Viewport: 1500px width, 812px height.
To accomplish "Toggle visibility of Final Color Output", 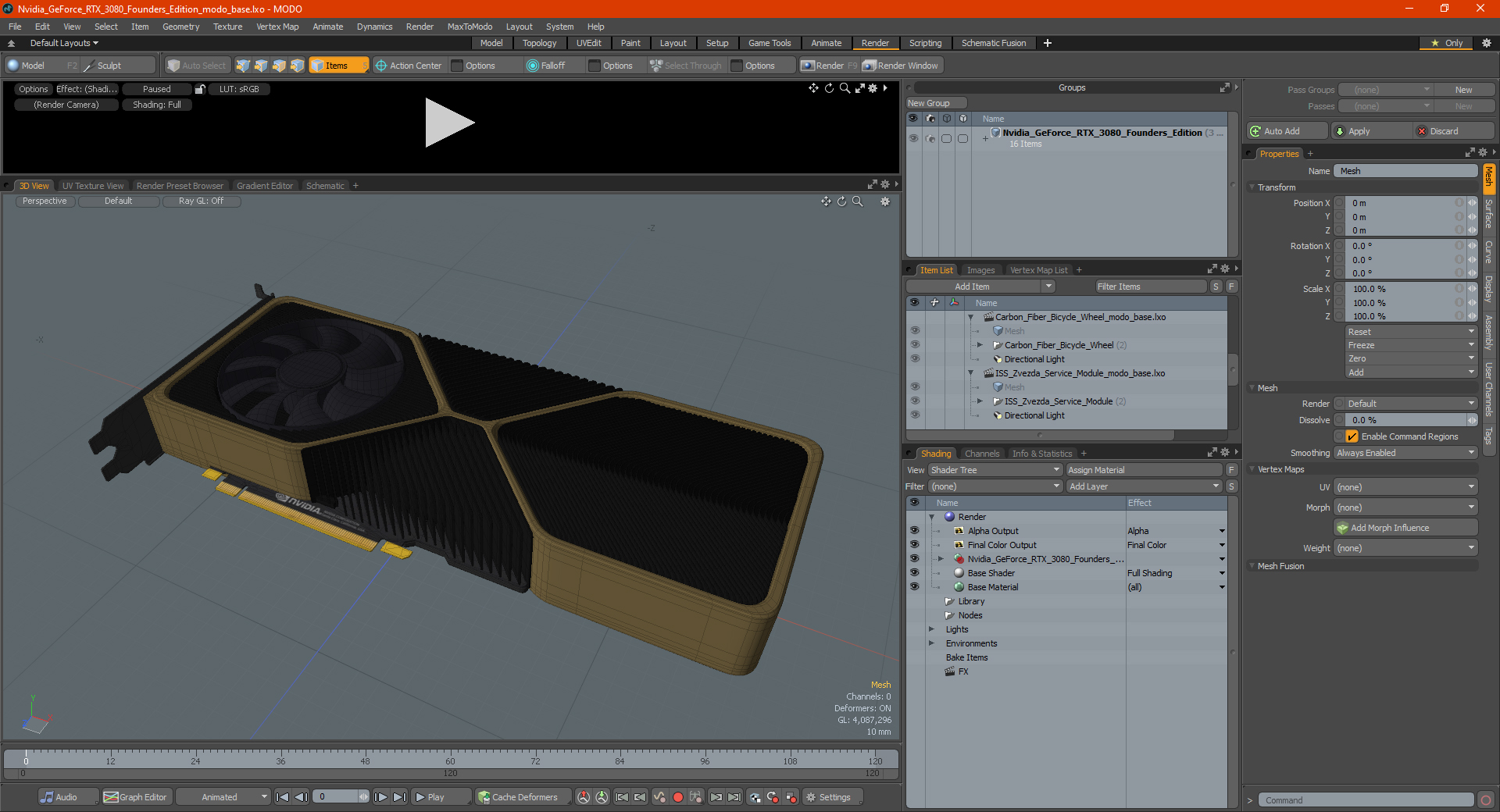I will (914, 545).
